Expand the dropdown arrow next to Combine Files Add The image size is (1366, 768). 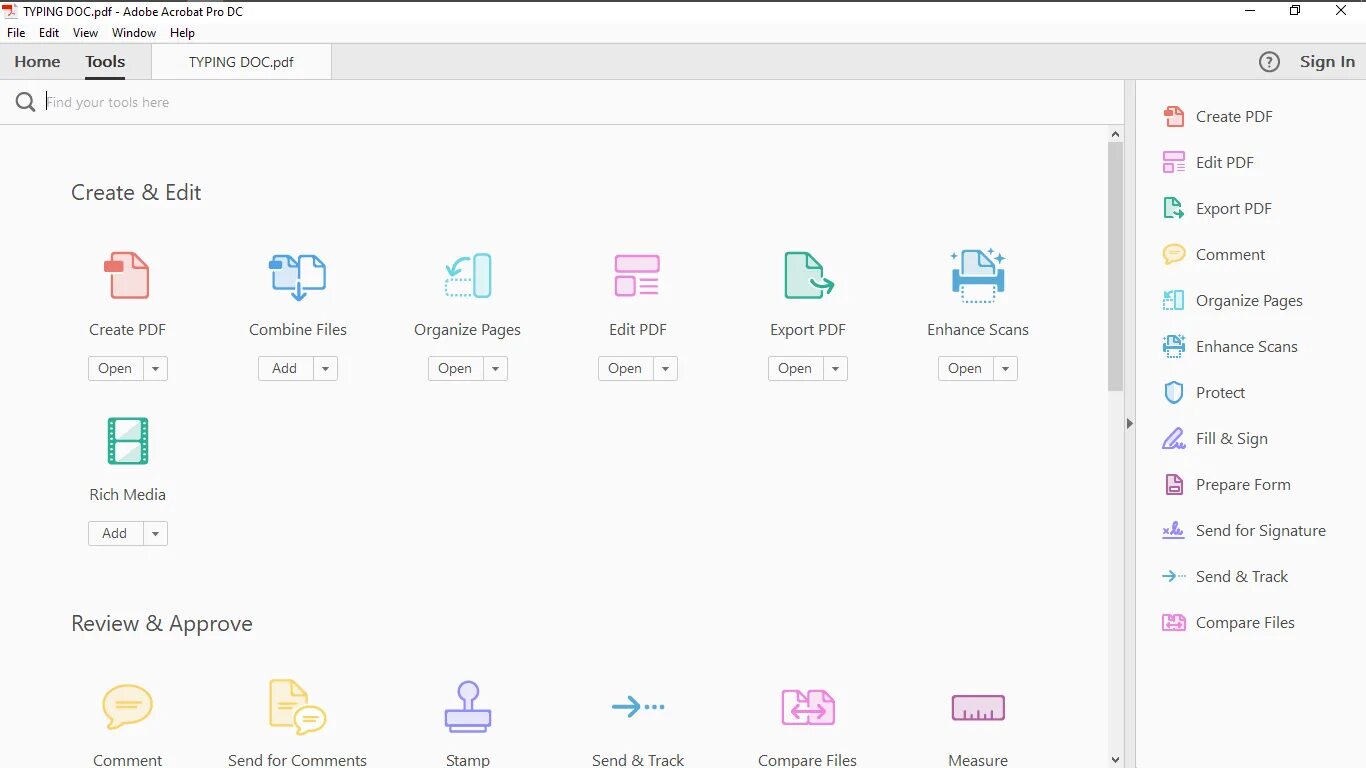tap(325, 369)
